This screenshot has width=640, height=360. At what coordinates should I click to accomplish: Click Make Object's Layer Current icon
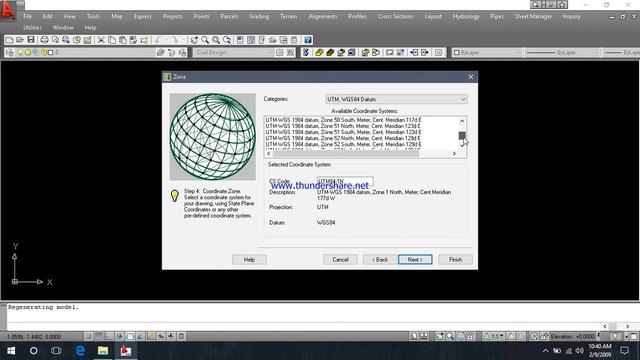pyautogui.click(x=160, y=53)
